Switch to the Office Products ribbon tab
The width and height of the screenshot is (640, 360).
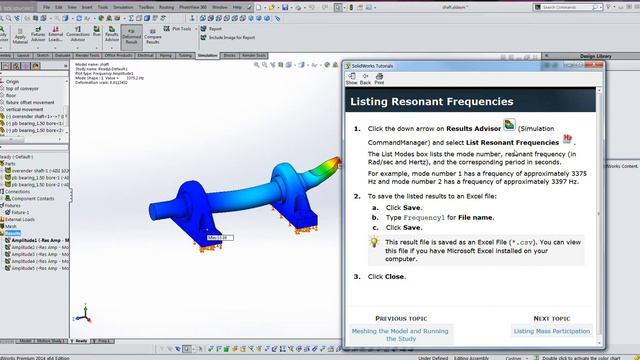[x=118, y=55]
